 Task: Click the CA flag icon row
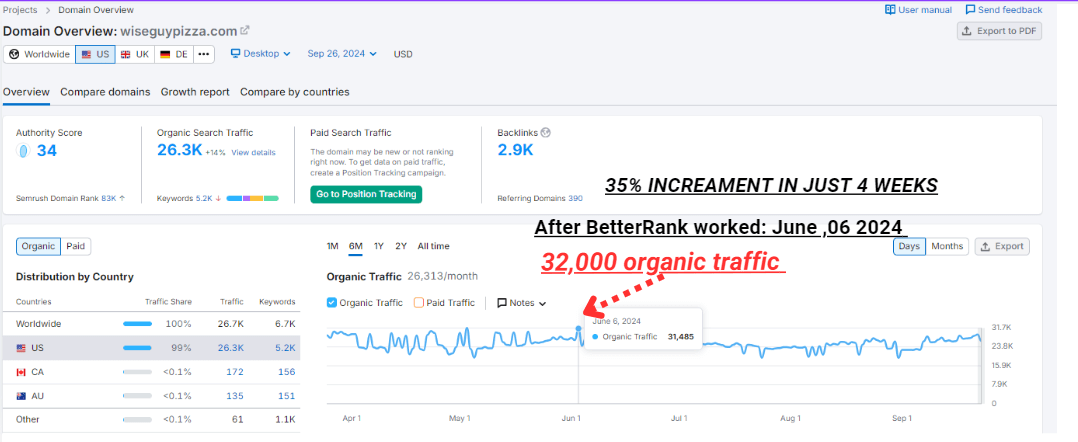pos(22,372)
